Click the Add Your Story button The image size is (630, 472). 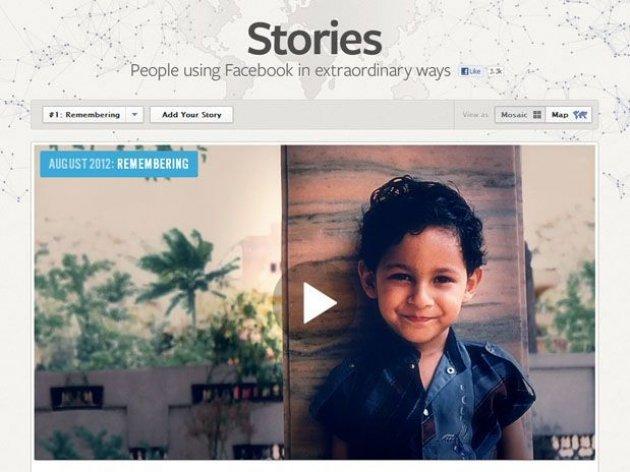click(x=192, y=115)
